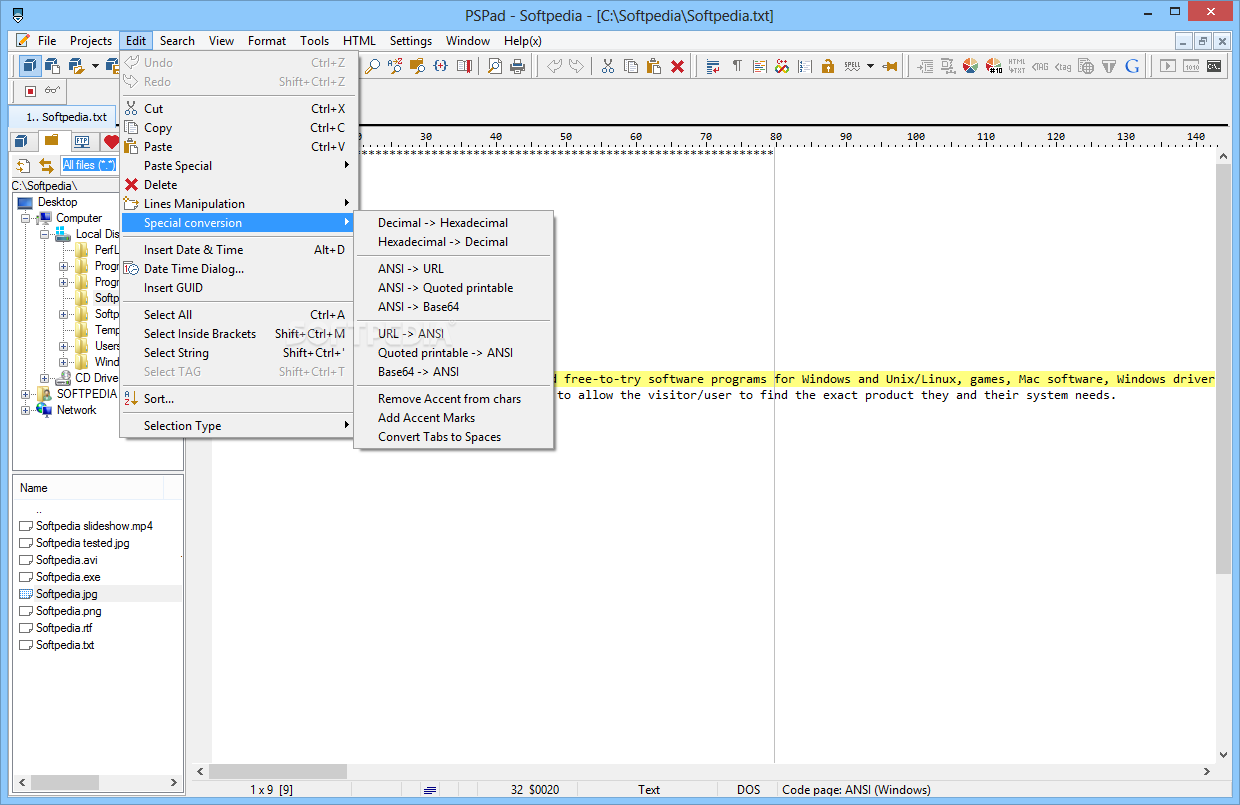Click the Replace A-Z magnifier icon

(x=395, y=66)
